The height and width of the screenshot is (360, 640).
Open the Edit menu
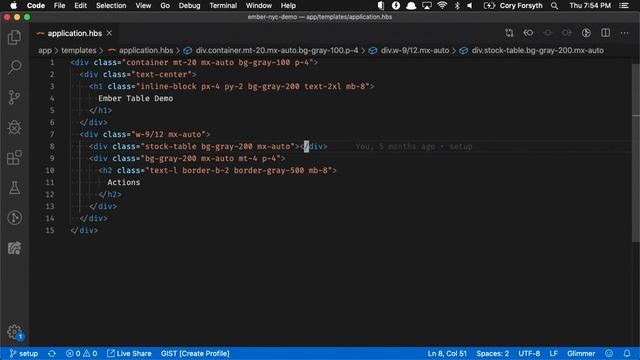80,6
